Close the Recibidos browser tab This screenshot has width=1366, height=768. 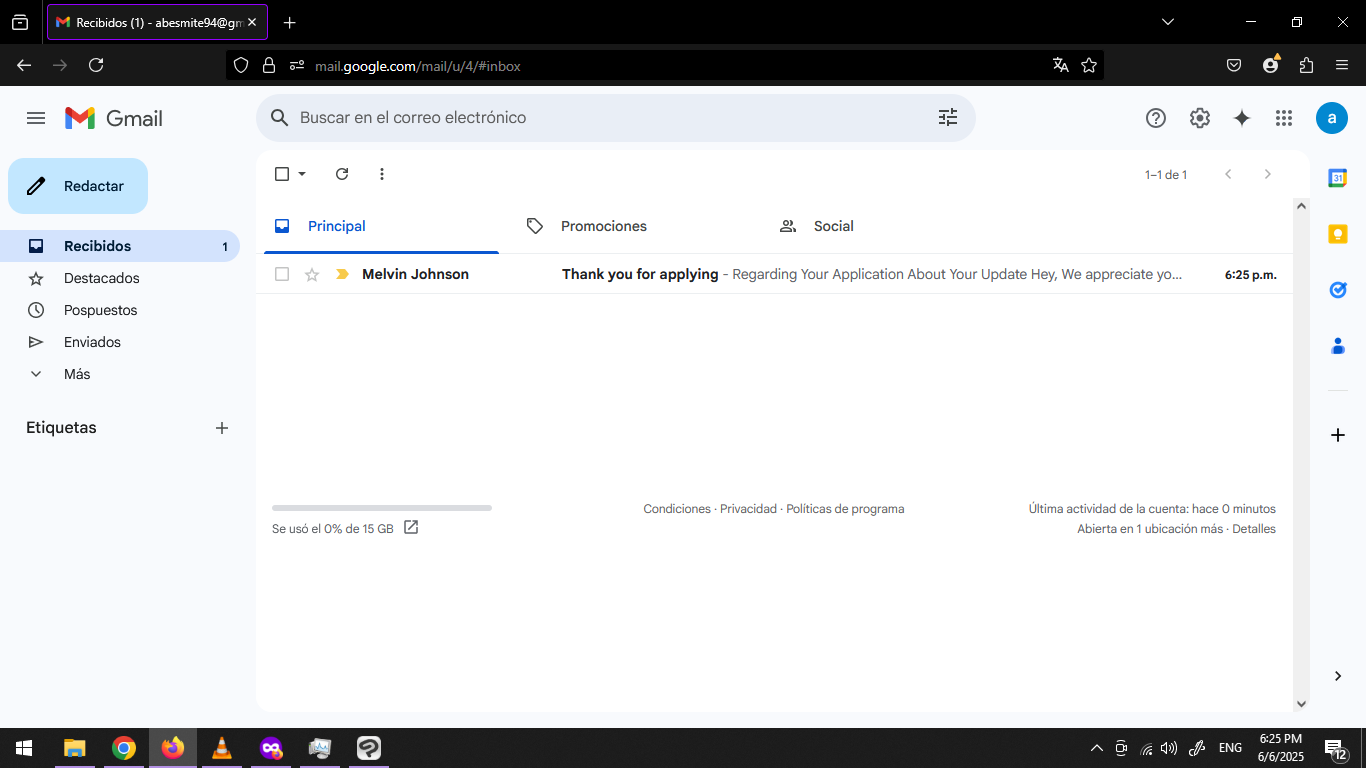[252, 22]
